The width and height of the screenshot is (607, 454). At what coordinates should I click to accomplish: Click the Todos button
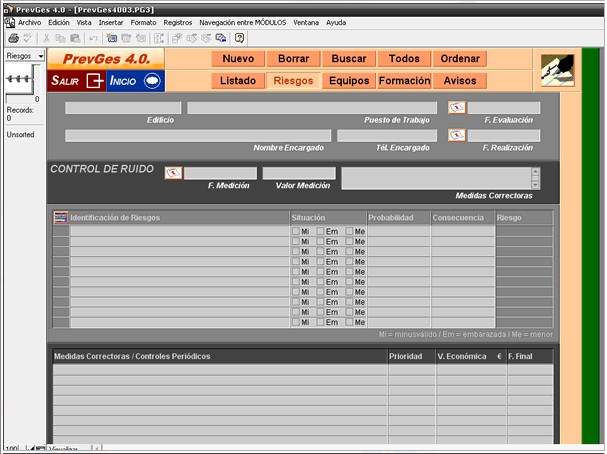(x=404, y=59)
